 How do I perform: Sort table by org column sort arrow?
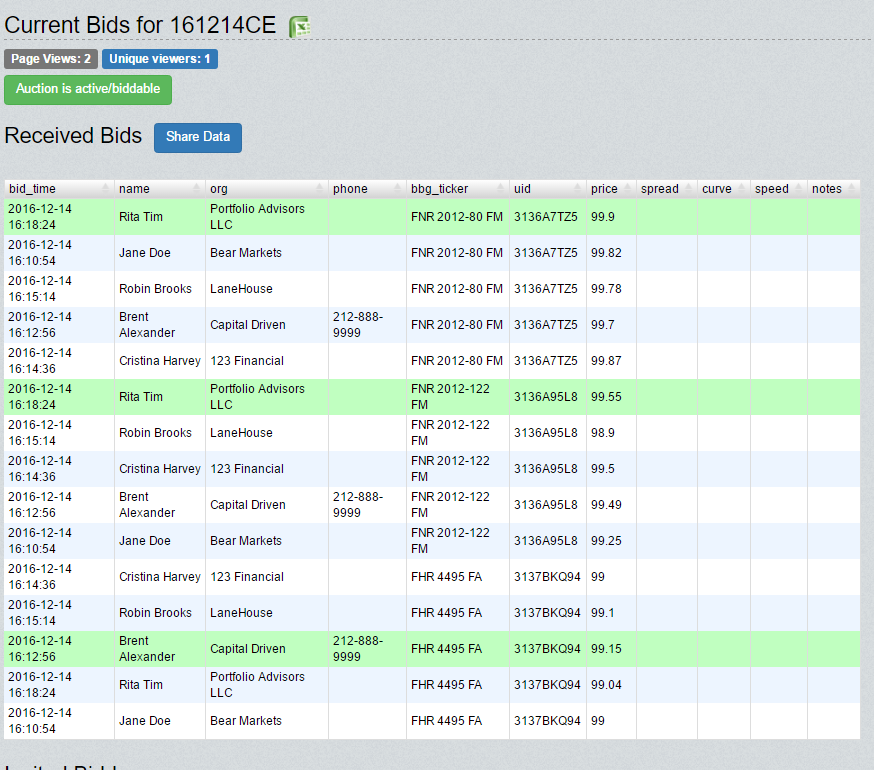[320, 189]
